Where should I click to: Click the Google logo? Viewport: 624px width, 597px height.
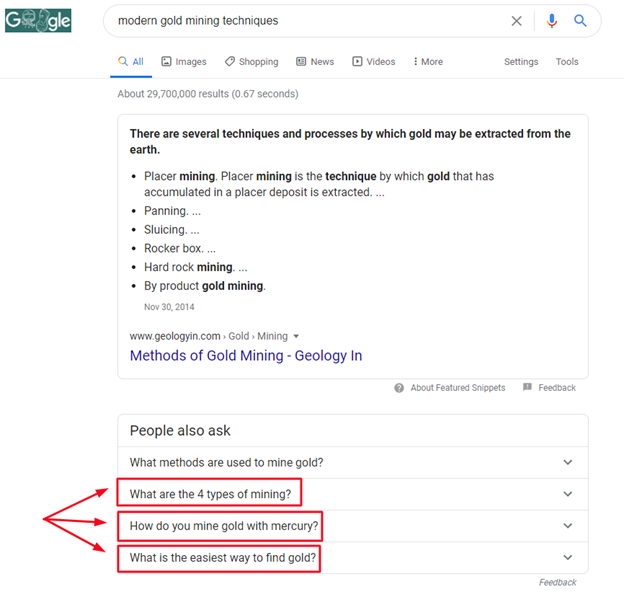(x=38, y=20)
